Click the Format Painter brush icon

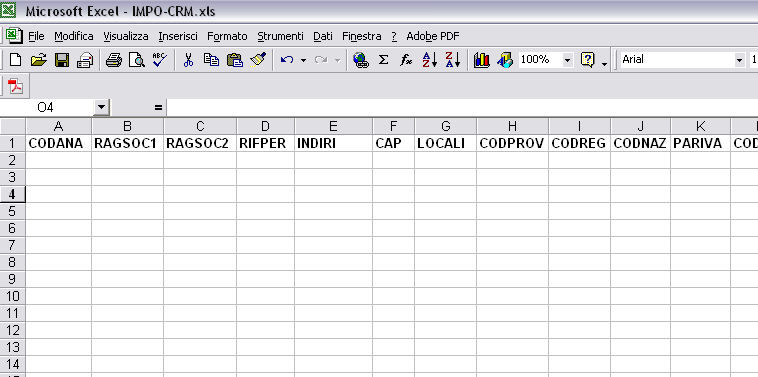click(x=258, y=60)
